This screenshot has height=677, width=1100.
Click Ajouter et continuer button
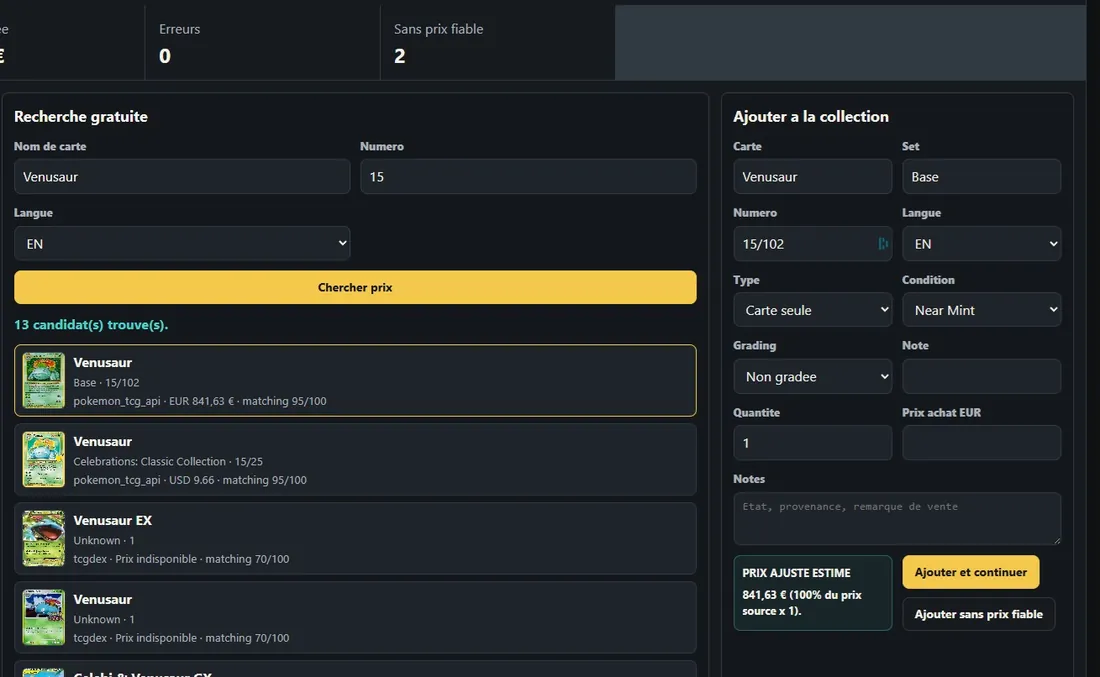[971, 572]
